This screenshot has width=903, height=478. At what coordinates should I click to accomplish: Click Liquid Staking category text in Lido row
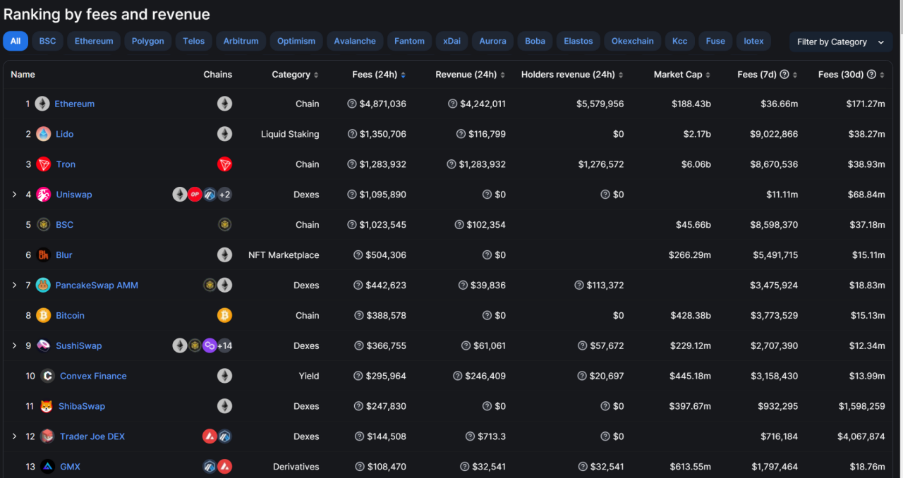click(x=290, y=134)
